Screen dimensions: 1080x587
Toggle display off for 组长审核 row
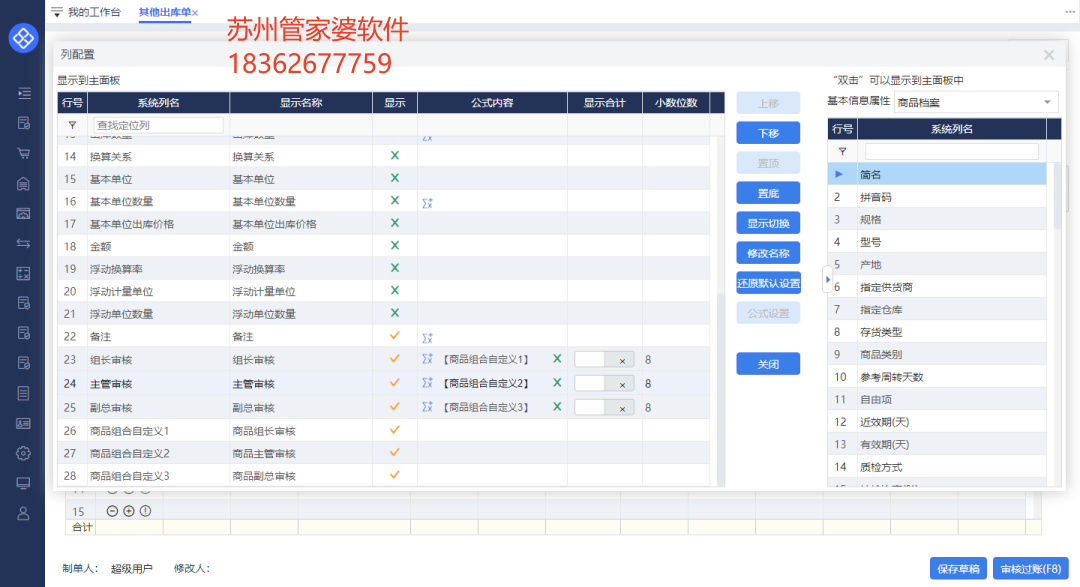tap(395, 359)
